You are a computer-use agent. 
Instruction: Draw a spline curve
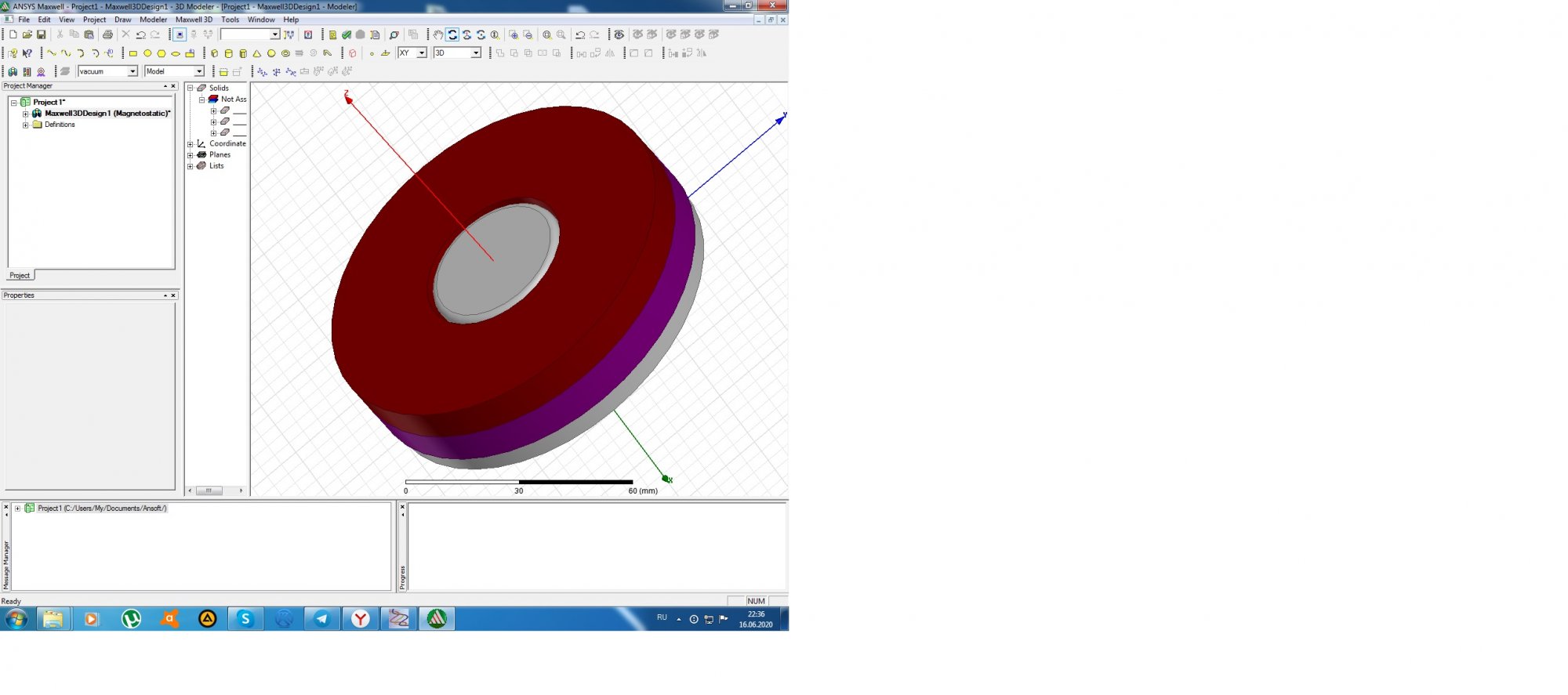tap(66, 53)
